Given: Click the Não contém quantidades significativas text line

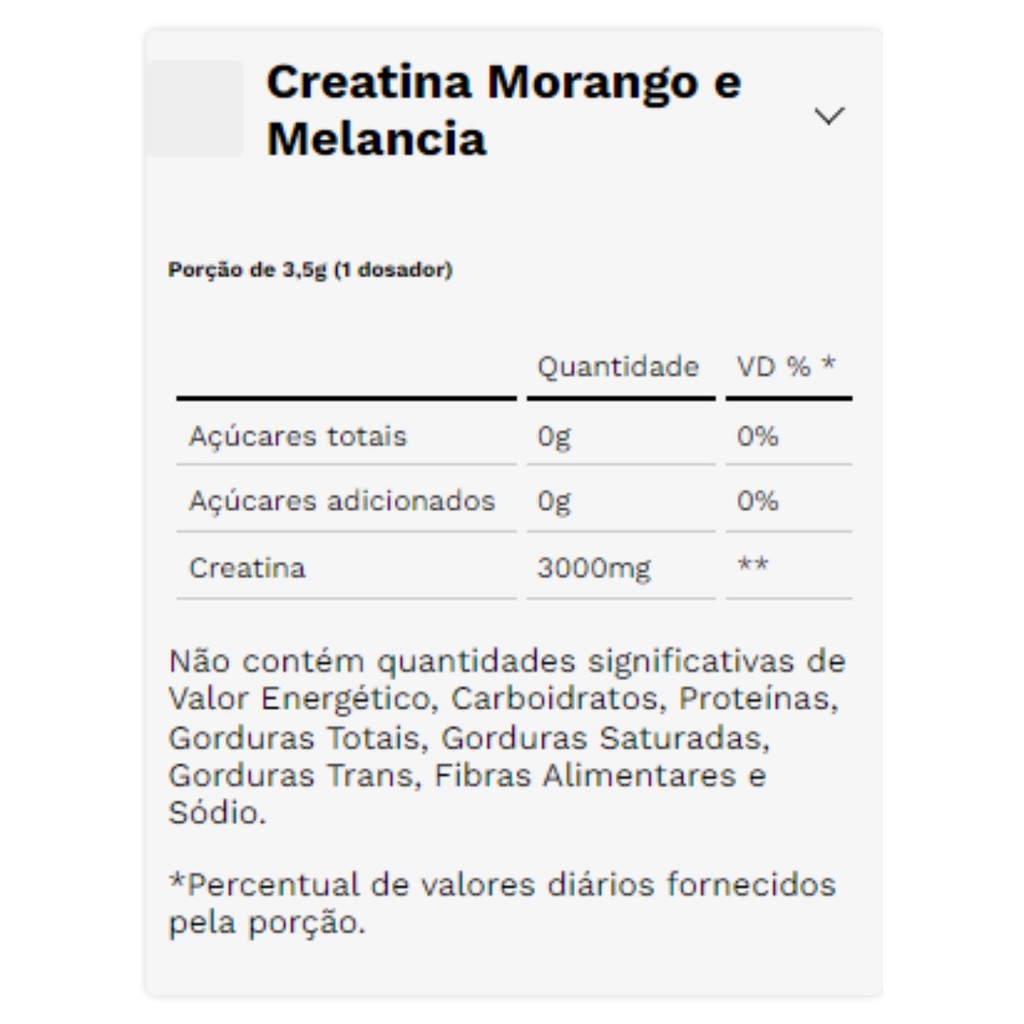Looking at the screenshot, I should (x=507, y=661).
